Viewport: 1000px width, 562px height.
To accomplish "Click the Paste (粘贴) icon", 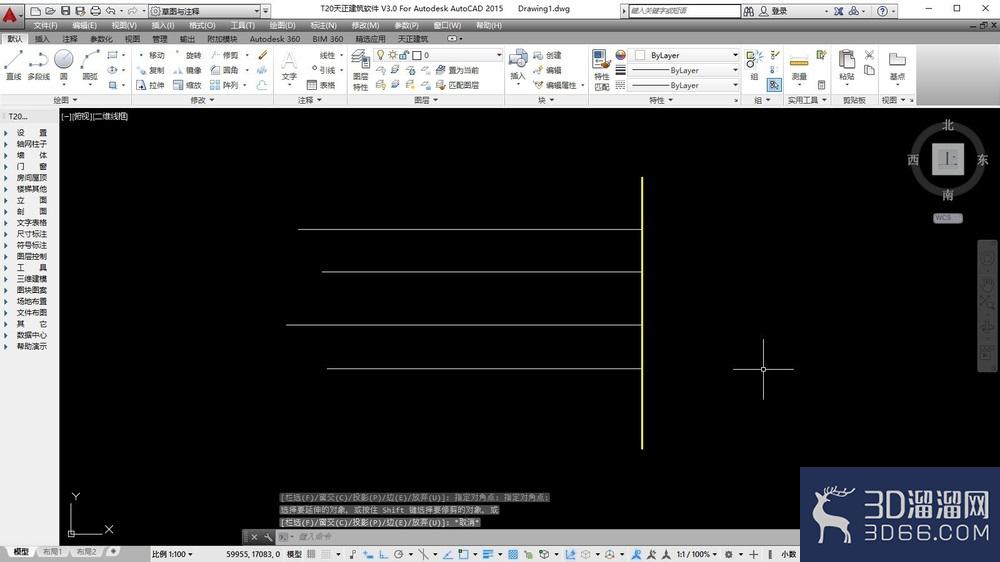I will click(x=846, y=65).
